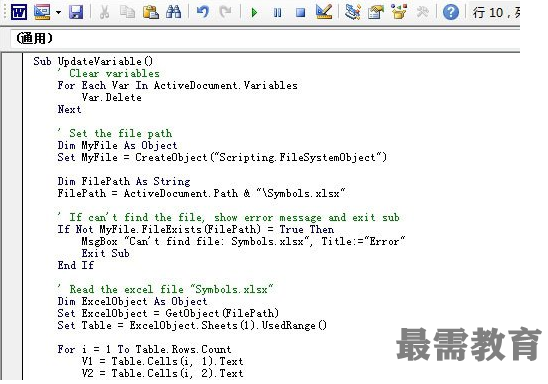Cut the selected code
The image size is (548, 384).
pyautogui.click(x=104, y=12)
